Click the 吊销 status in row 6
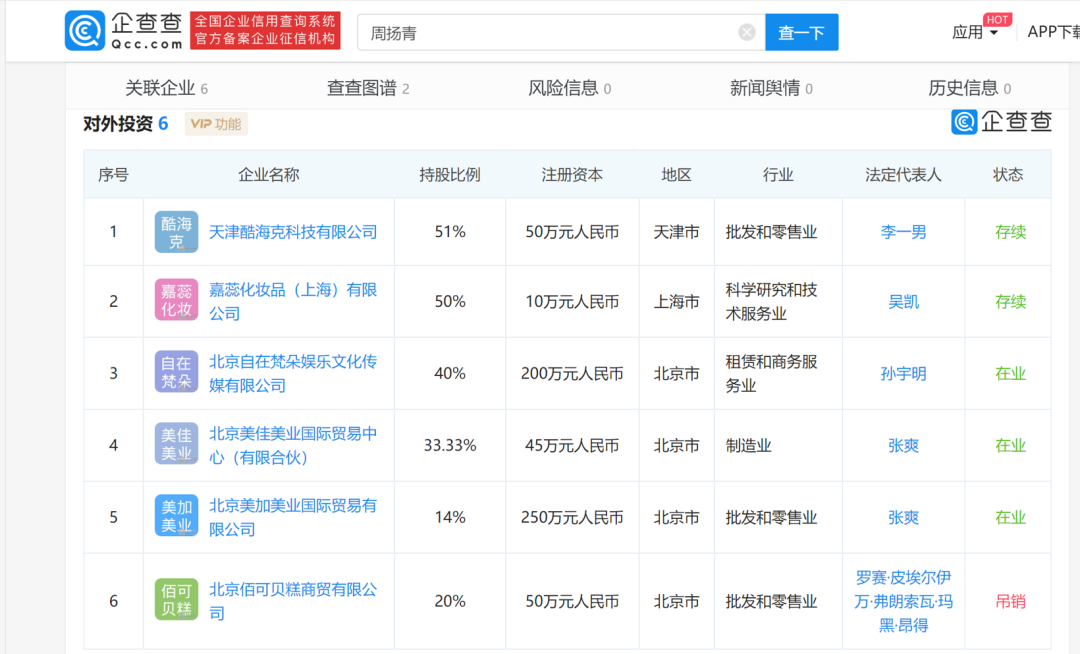Image resolution: width=1080 pixels, height=654 pixels. pos(1010,601)
